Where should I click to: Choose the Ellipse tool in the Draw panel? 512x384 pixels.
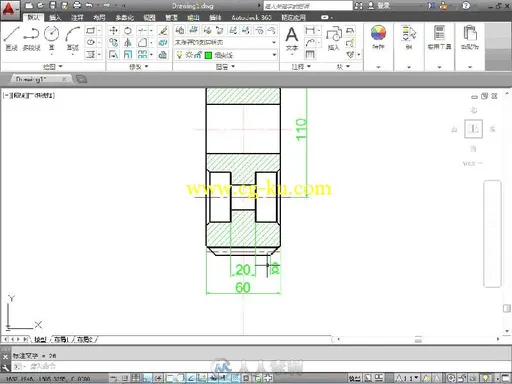pyautogui.click(x=90, y=42)
